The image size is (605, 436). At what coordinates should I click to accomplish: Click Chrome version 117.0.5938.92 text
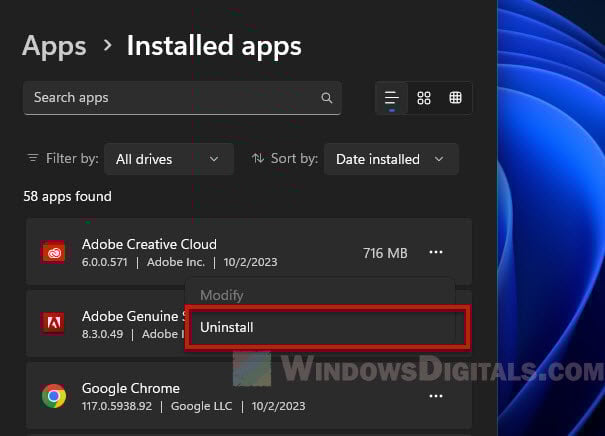point(117,406)
